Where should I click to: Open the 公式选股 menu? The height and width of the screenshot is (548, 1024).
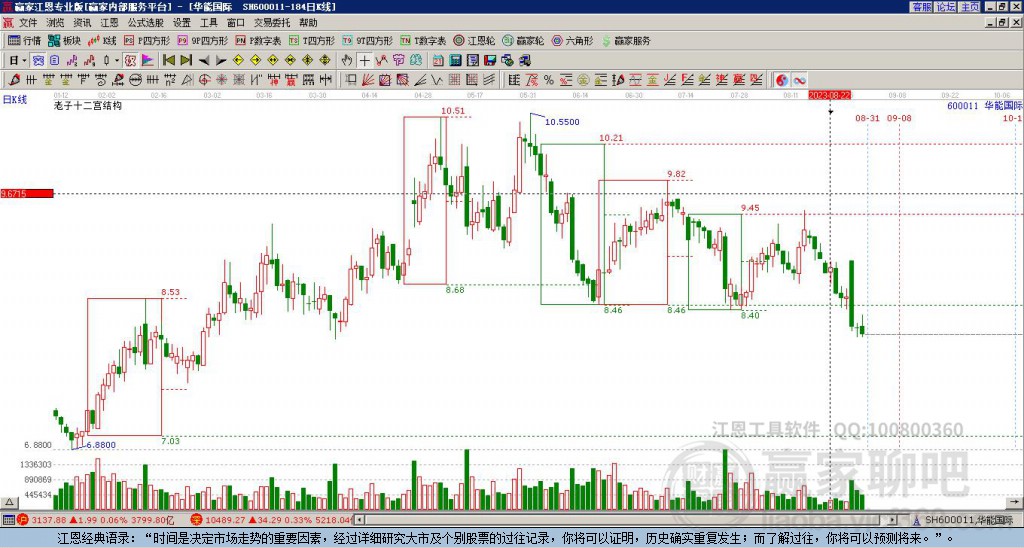pos(146,23)
